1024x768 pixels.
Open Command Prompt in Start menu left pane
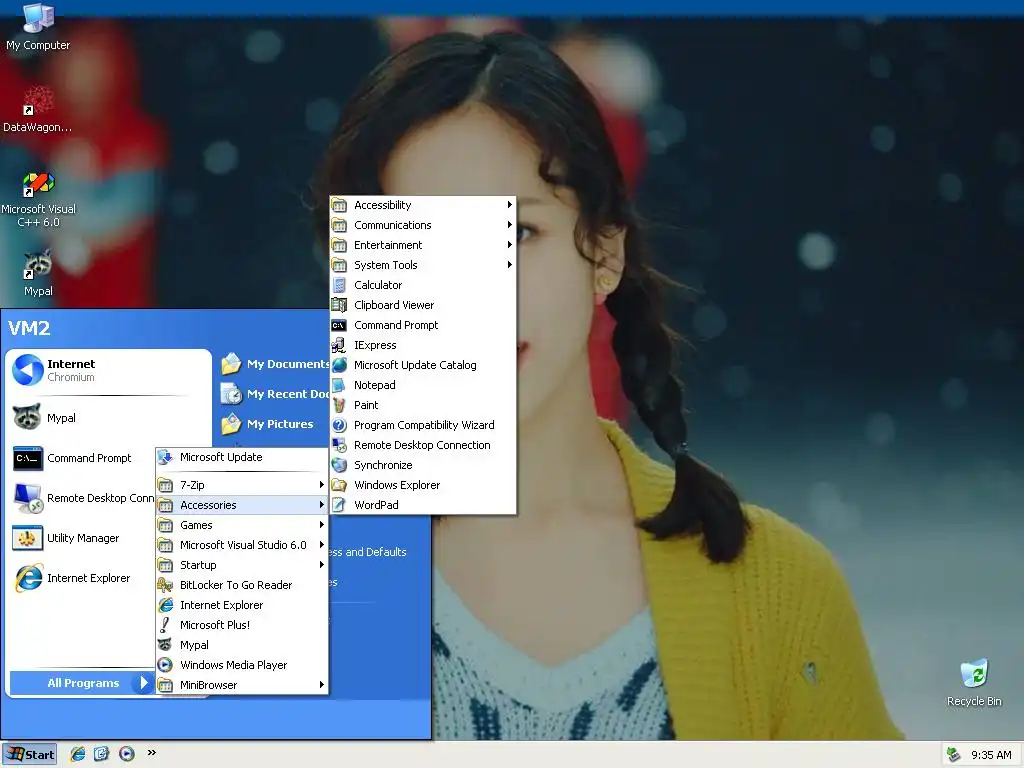(82, 458)
